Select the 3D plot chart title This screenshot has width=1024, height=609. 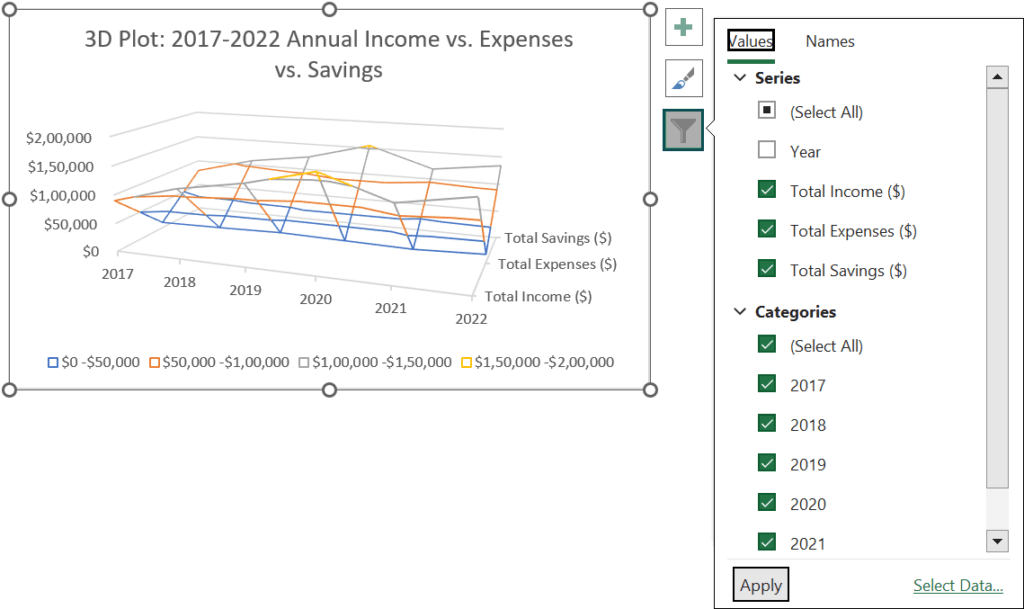[x=328, y=55]
